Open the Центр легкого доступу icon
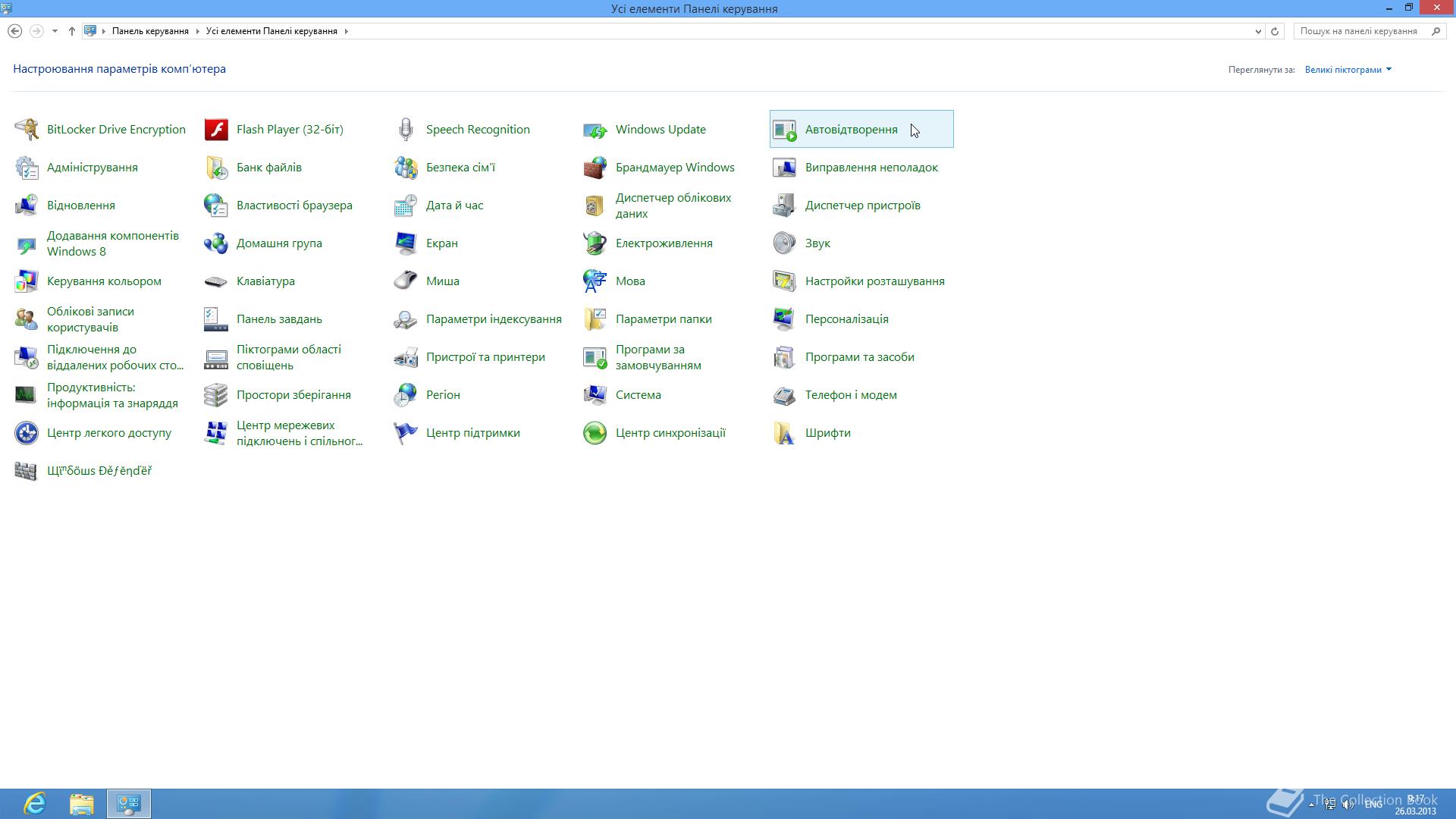This screenshot has height=819, width=1456. click(27, 433)
